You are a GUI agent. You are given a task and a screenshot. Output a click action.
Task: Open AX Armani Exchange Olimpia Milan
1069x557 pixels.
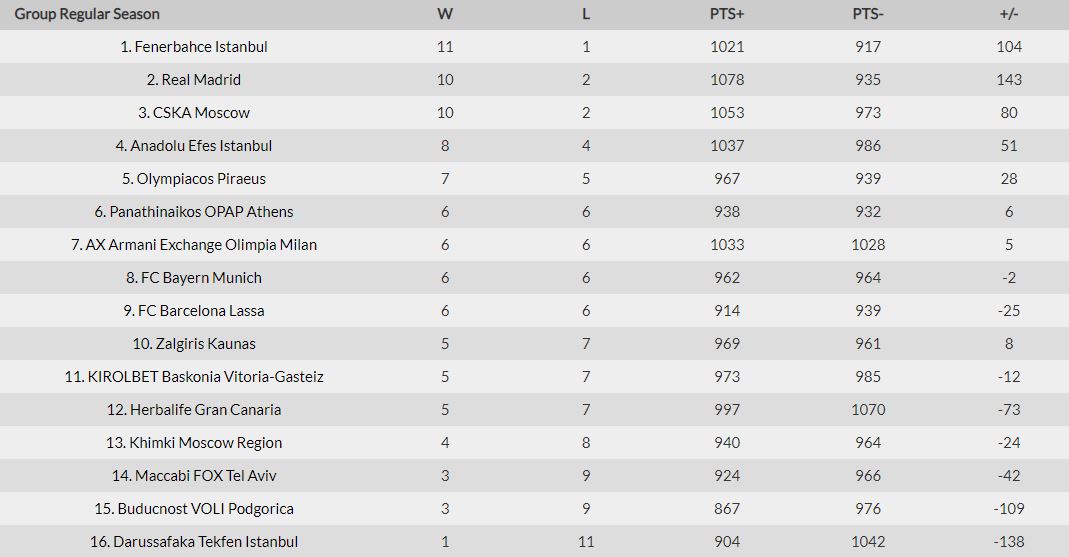194,245
